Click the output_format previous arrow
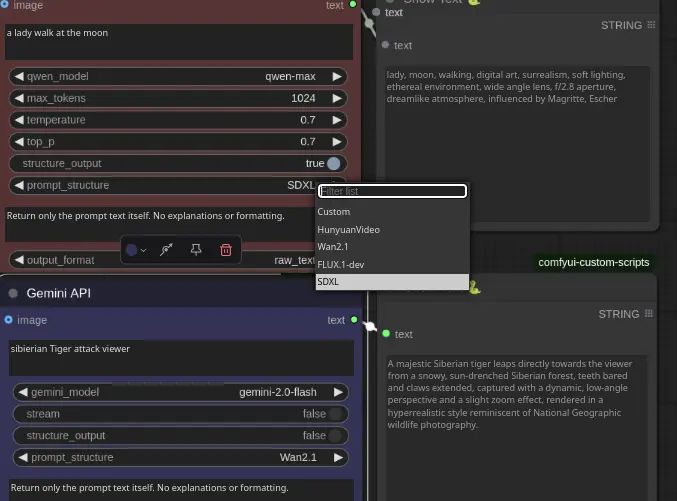The width and height of the screenshot is (677, 501). tap(19, 260)
